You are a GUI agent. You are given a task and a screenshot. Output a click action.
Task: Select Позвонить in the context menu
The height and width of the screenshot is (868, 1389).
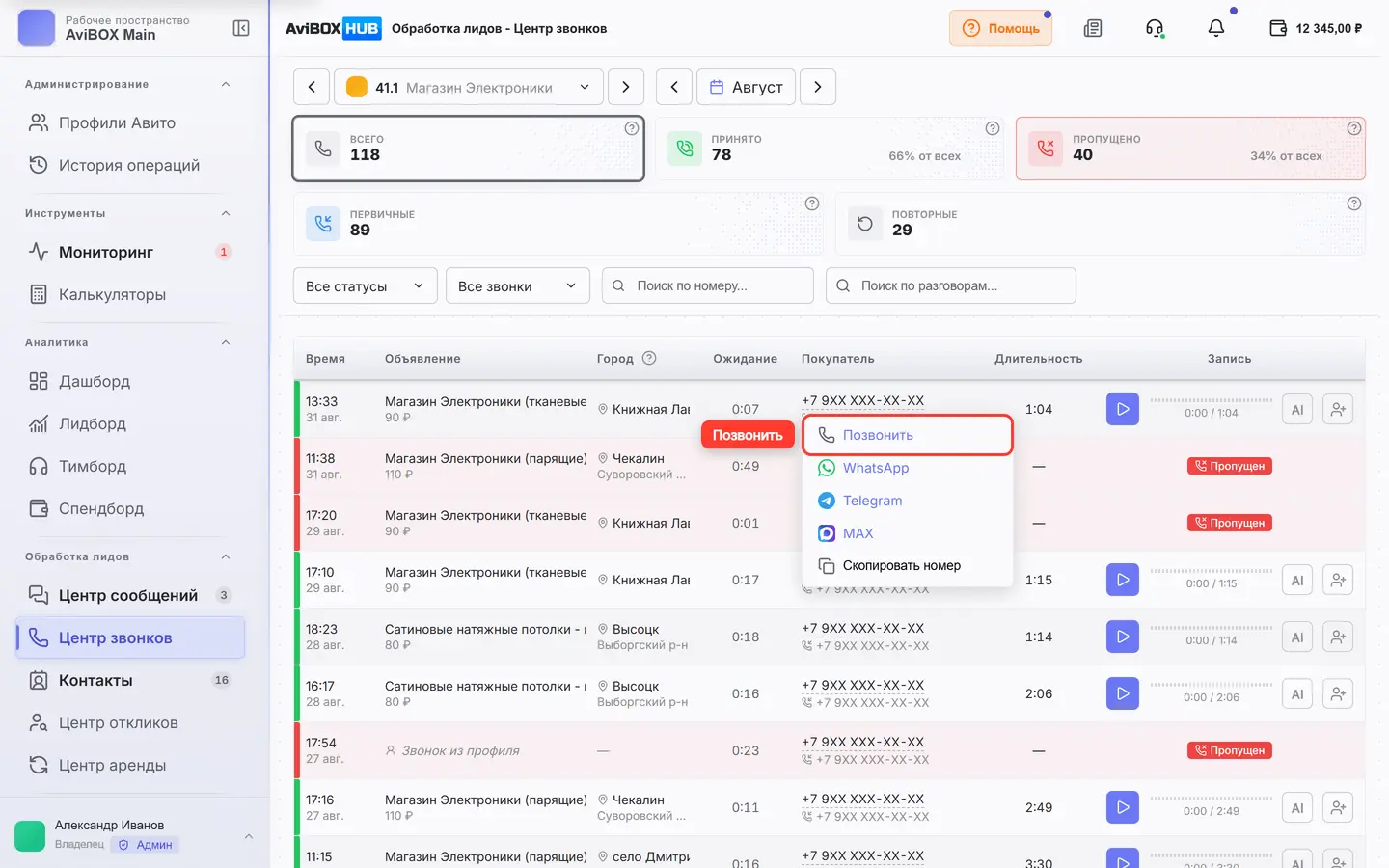click(908, 435)
